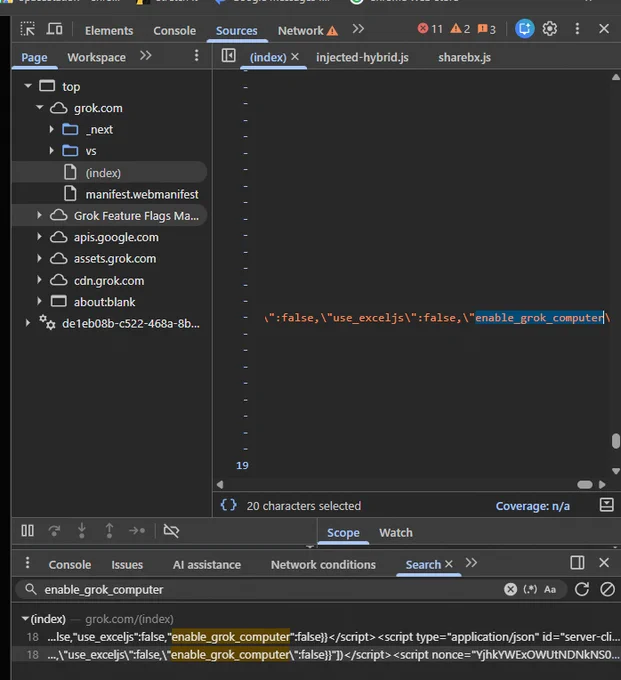Toggle the deactivate breakpoints icon
Screen dimensions: 621x680
(171, 530)
